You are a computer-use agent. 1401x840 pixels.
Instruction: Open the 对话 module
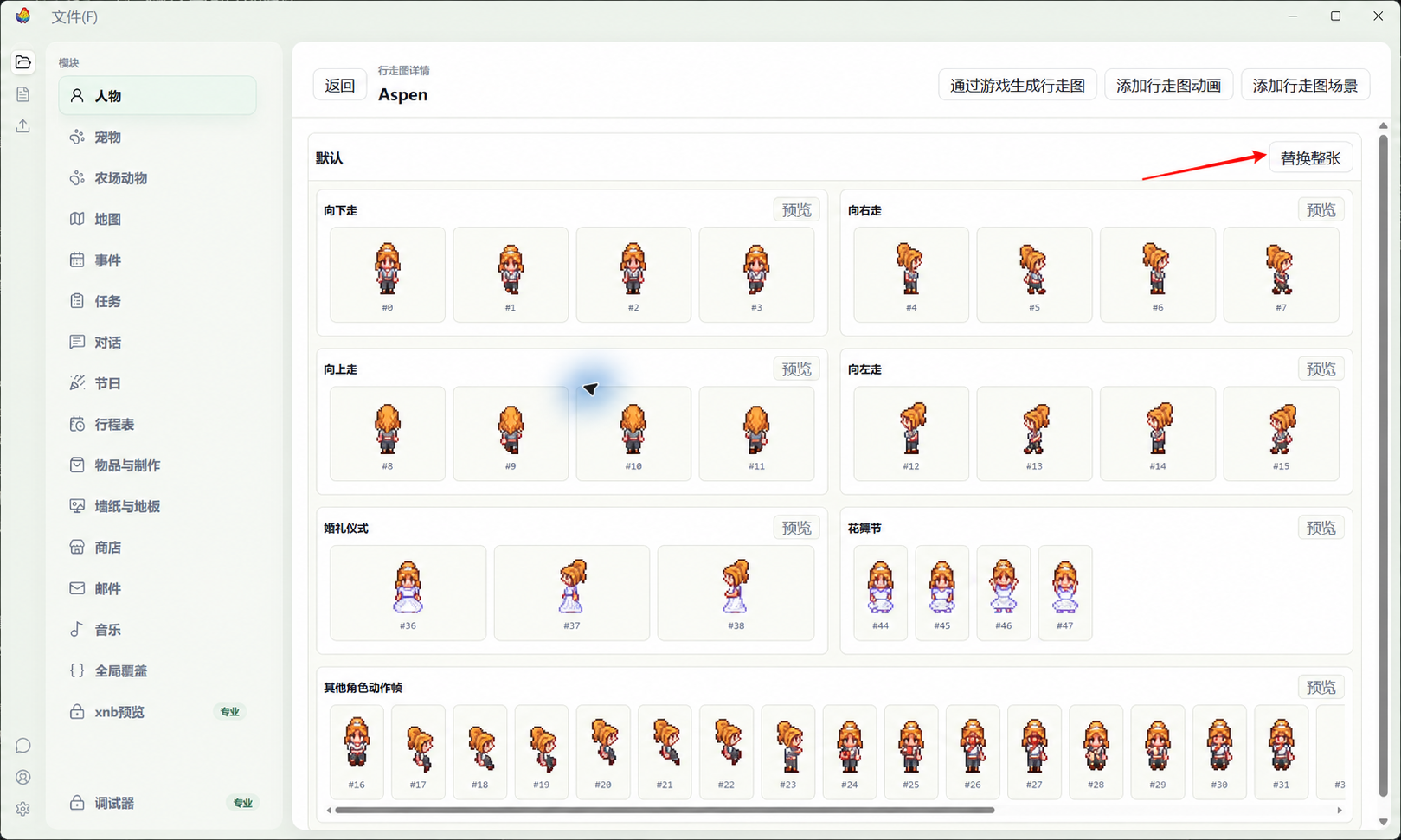[x=157, y=343]
